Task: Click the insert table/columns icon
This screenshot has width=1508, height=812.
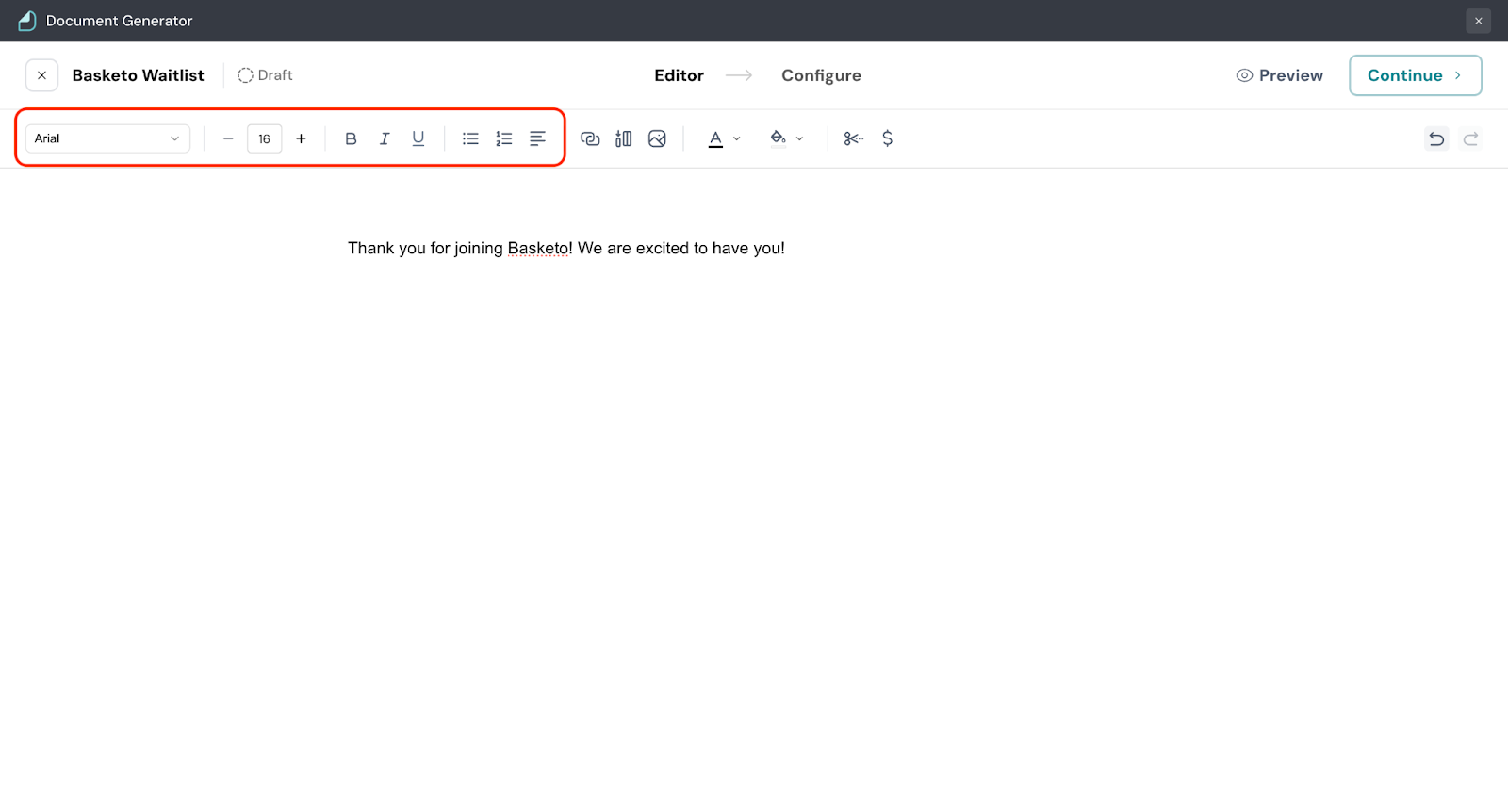Action: click(623, 138)
